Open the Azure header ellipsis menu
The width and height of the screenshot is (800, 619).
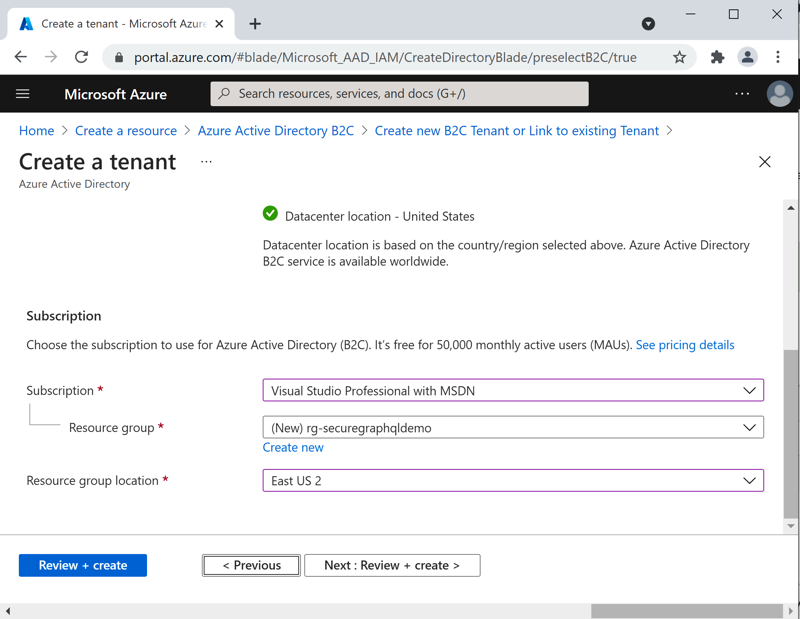[x=742, y=94]
